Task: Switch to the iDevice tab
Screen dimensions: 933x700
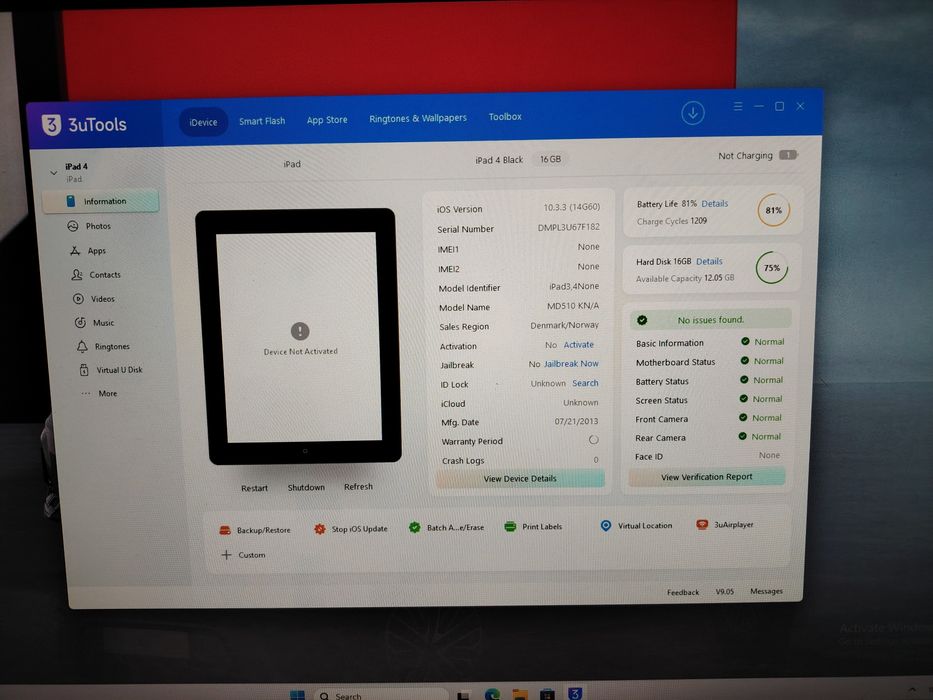Action: pyautogui.click(x=203, y=122)
